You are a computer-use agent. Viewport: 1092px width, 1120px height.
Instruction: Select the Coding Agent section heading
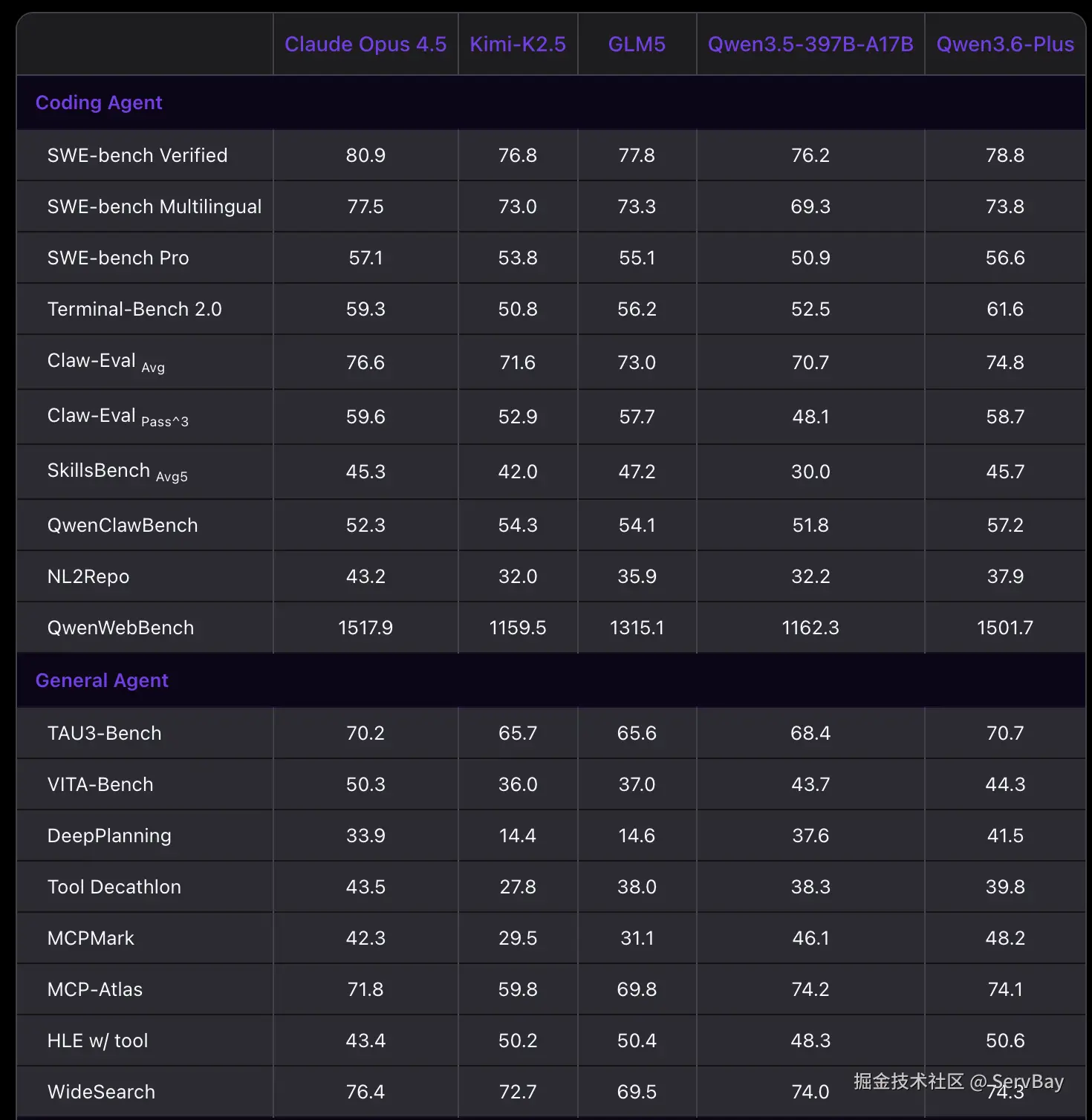(x=99, y=102)
